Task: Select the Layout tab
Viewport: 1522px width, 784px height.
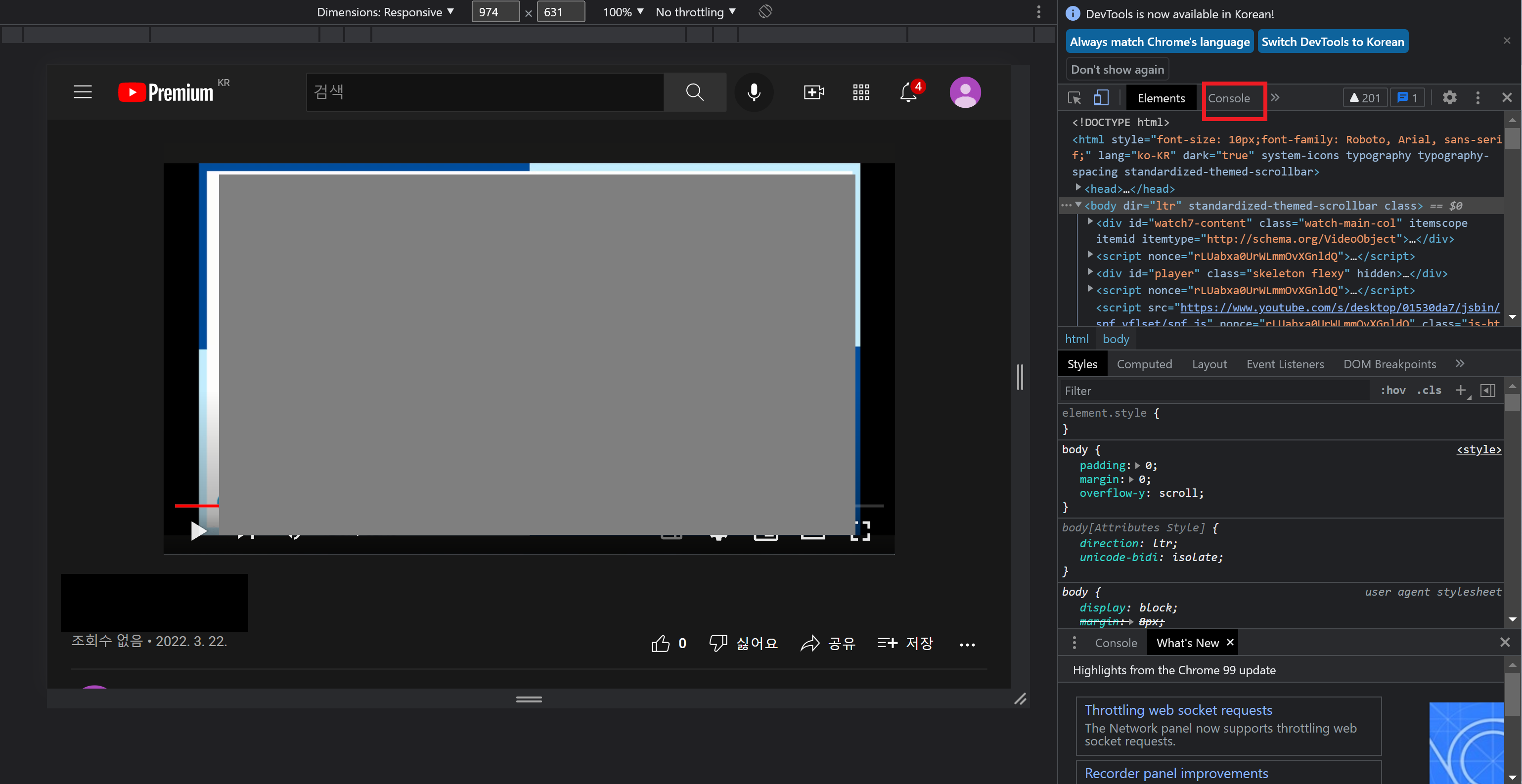Action: coord(1209,364)
